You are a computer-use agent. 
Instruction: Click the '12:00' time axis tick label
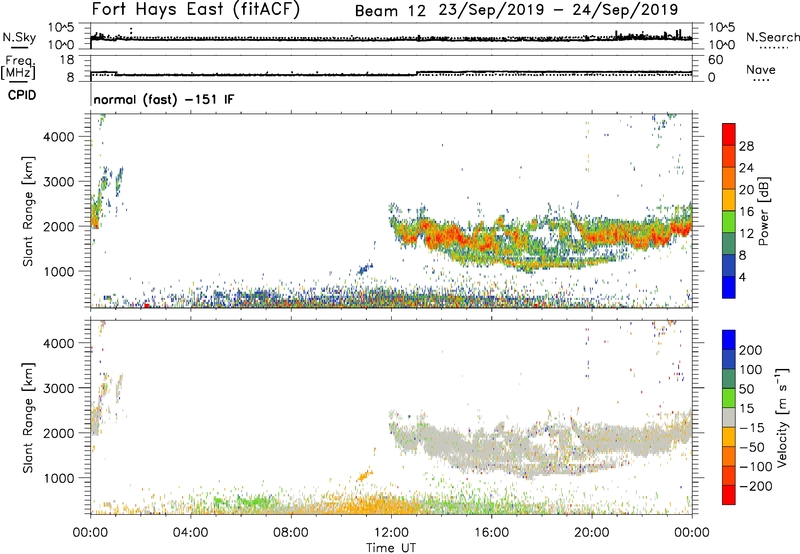(391, 533)
